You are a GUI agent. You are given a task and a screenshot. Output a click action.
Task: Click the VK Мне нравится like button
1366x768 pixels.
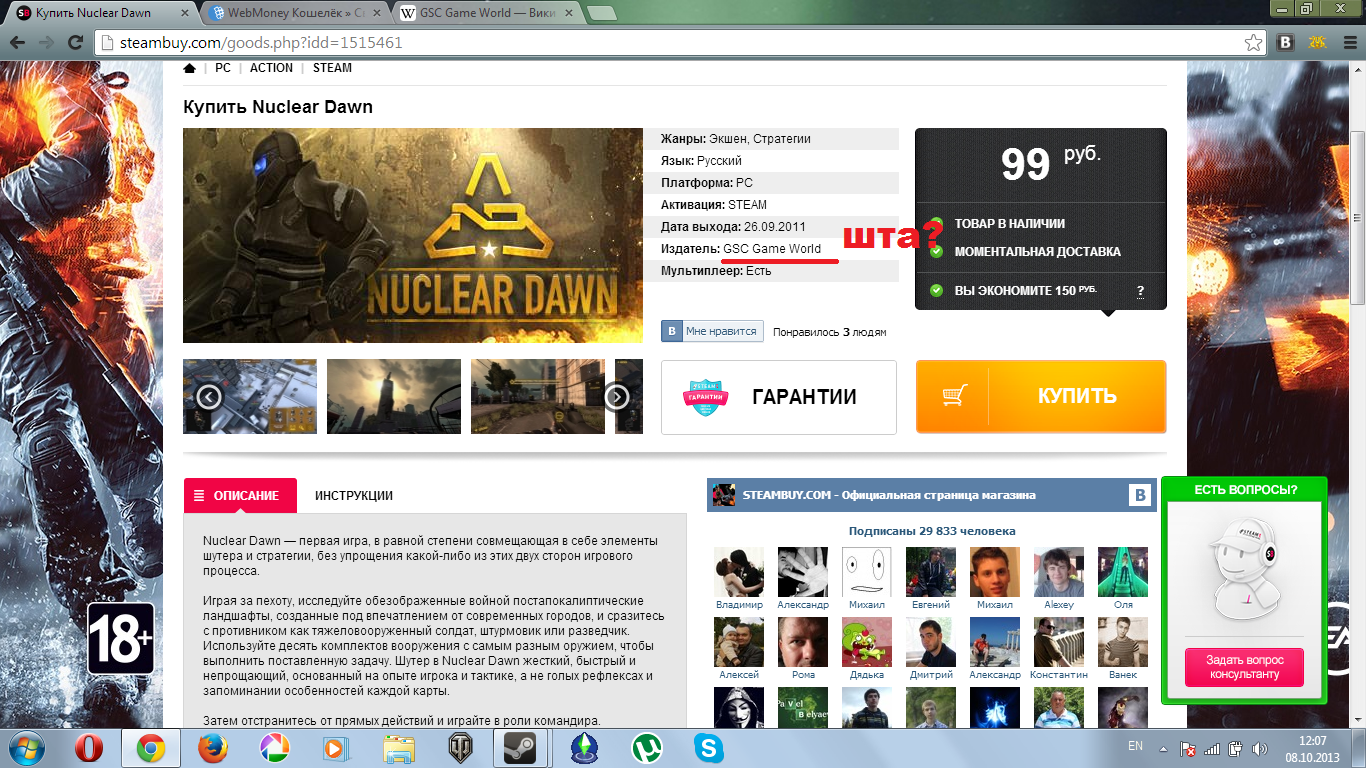tap(712, 331)
